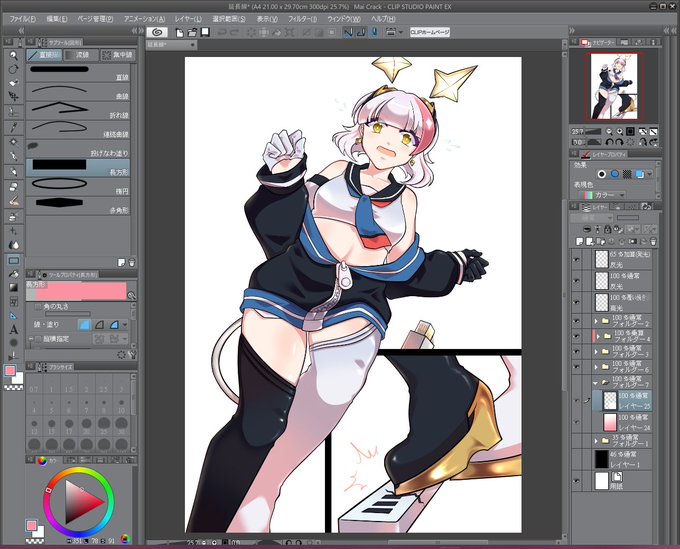
Task: Hide the top 65% add glow layer
Action: [576, 259]
